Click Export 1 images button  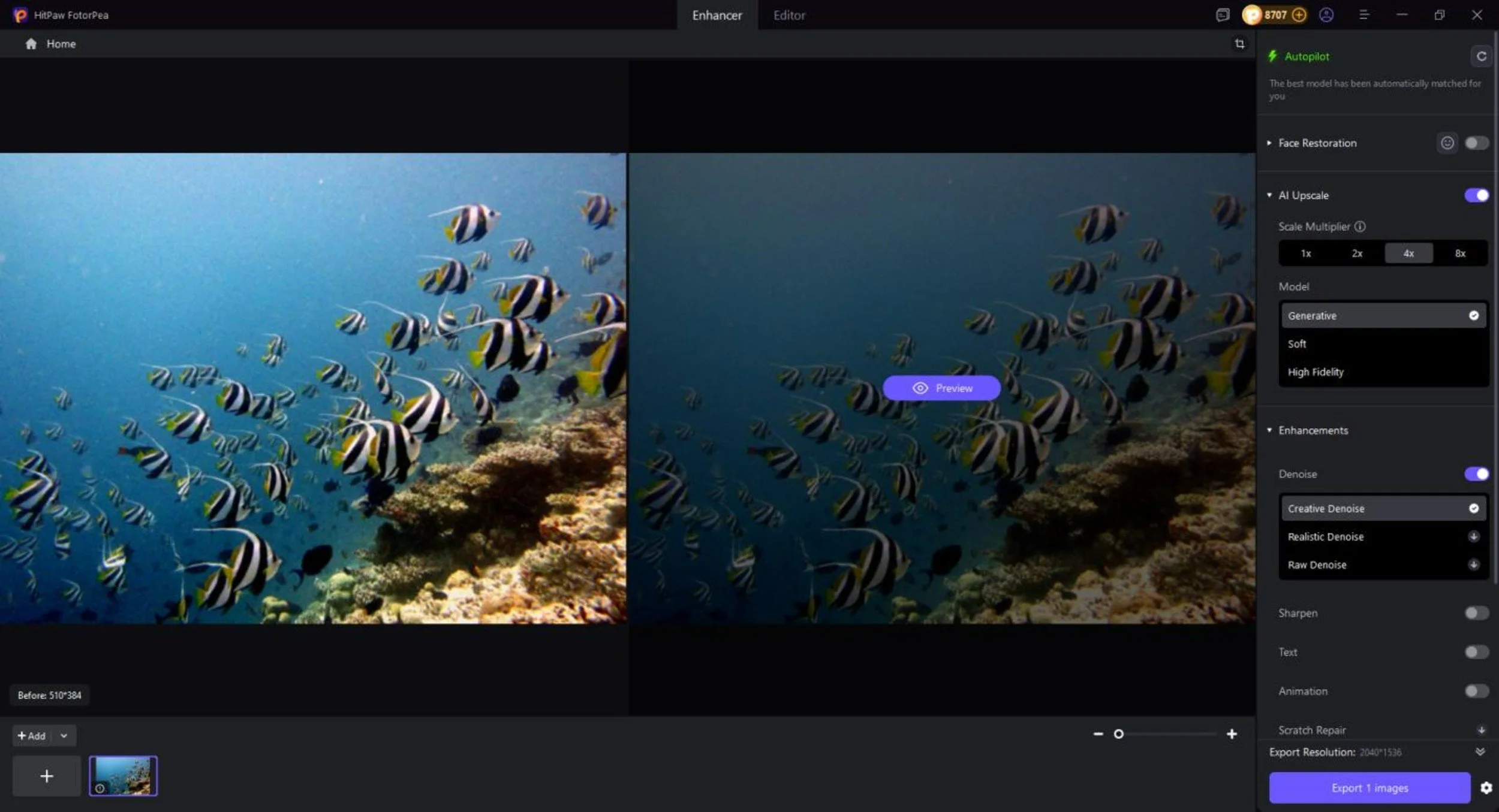point(1369,788)
